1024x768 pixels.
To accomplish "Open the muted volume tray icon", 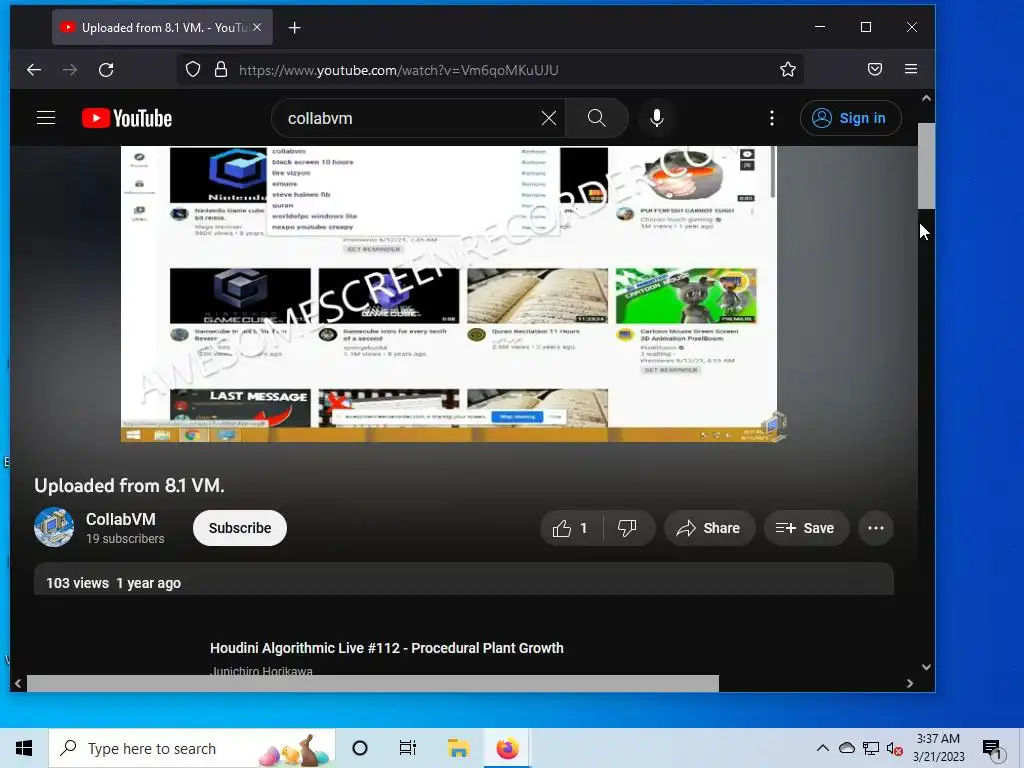I will click(x=894, y=748).
